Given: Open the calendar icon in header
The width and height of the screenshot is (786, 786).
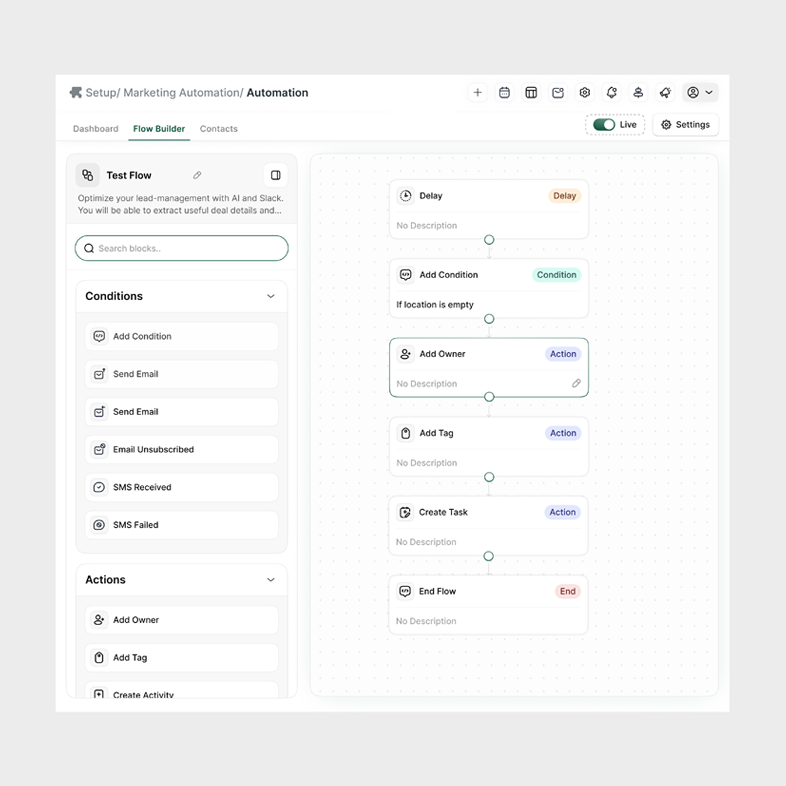Looking at the screenshot, I should (x=505, y=93).
